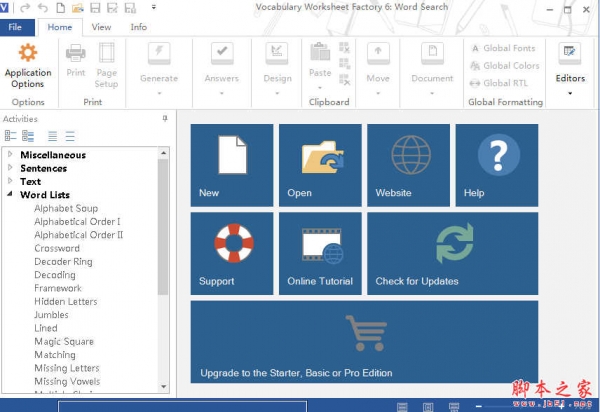Click the Website globe tile
Image resolution: width=600 pixels, height=412 pixels.
(x=409, y=165)
